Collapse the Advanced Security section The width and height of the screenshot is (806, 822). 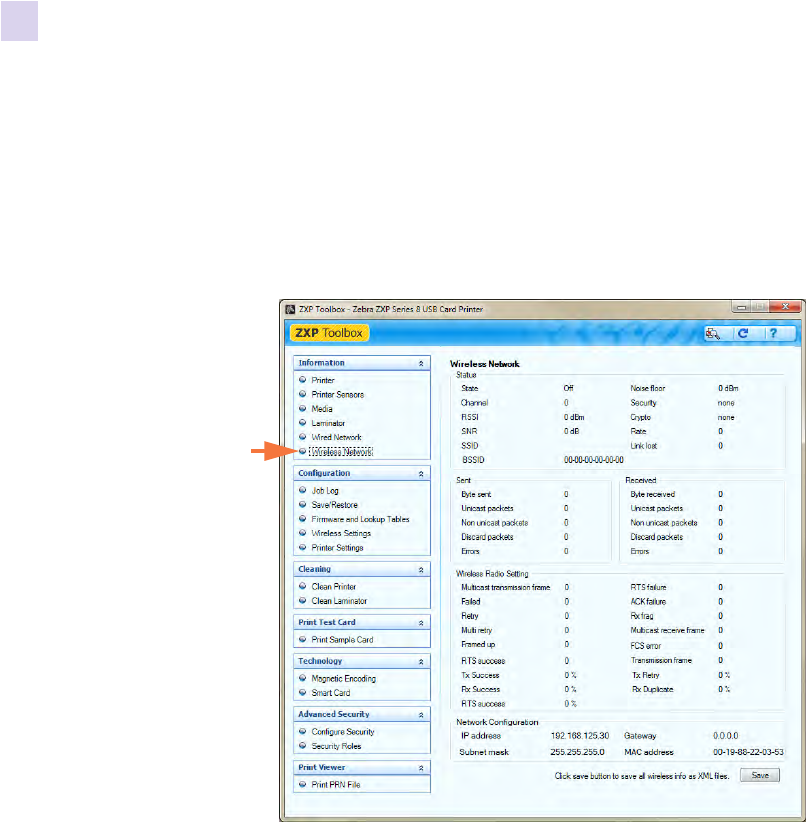421,715
